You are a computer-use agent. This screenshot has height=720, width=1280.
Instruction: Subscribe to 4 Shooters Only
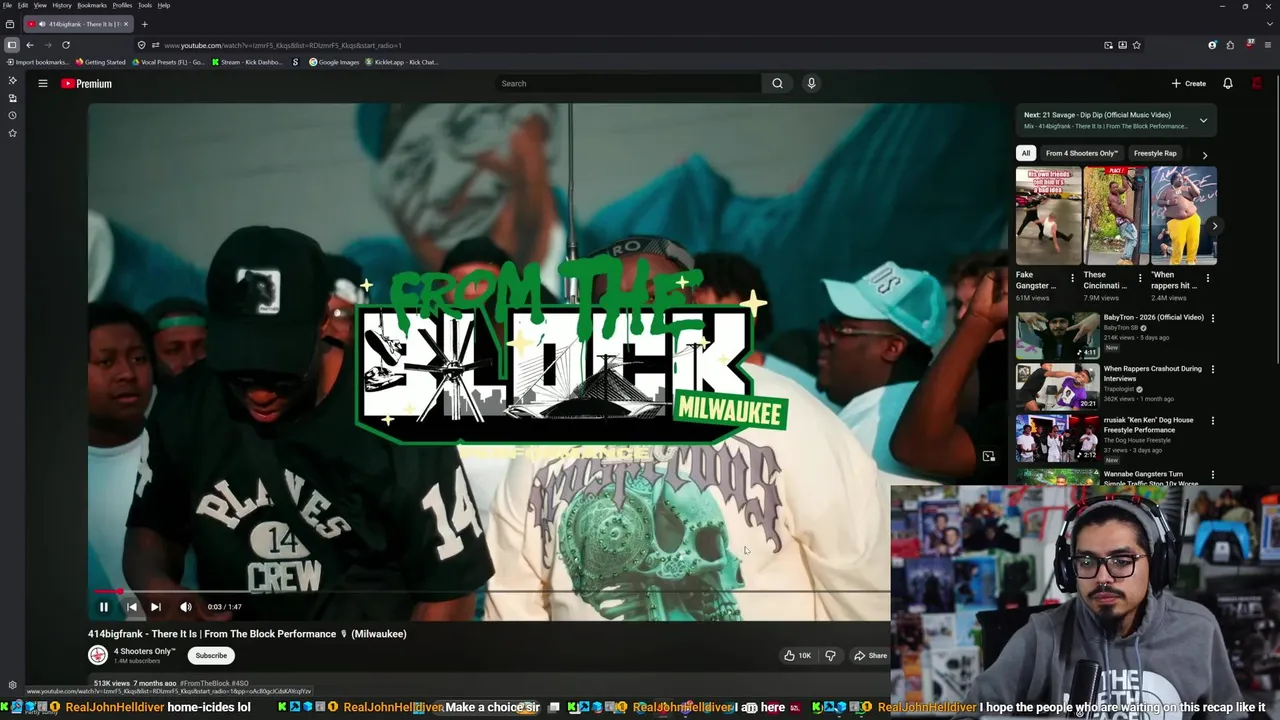[211, 656]
